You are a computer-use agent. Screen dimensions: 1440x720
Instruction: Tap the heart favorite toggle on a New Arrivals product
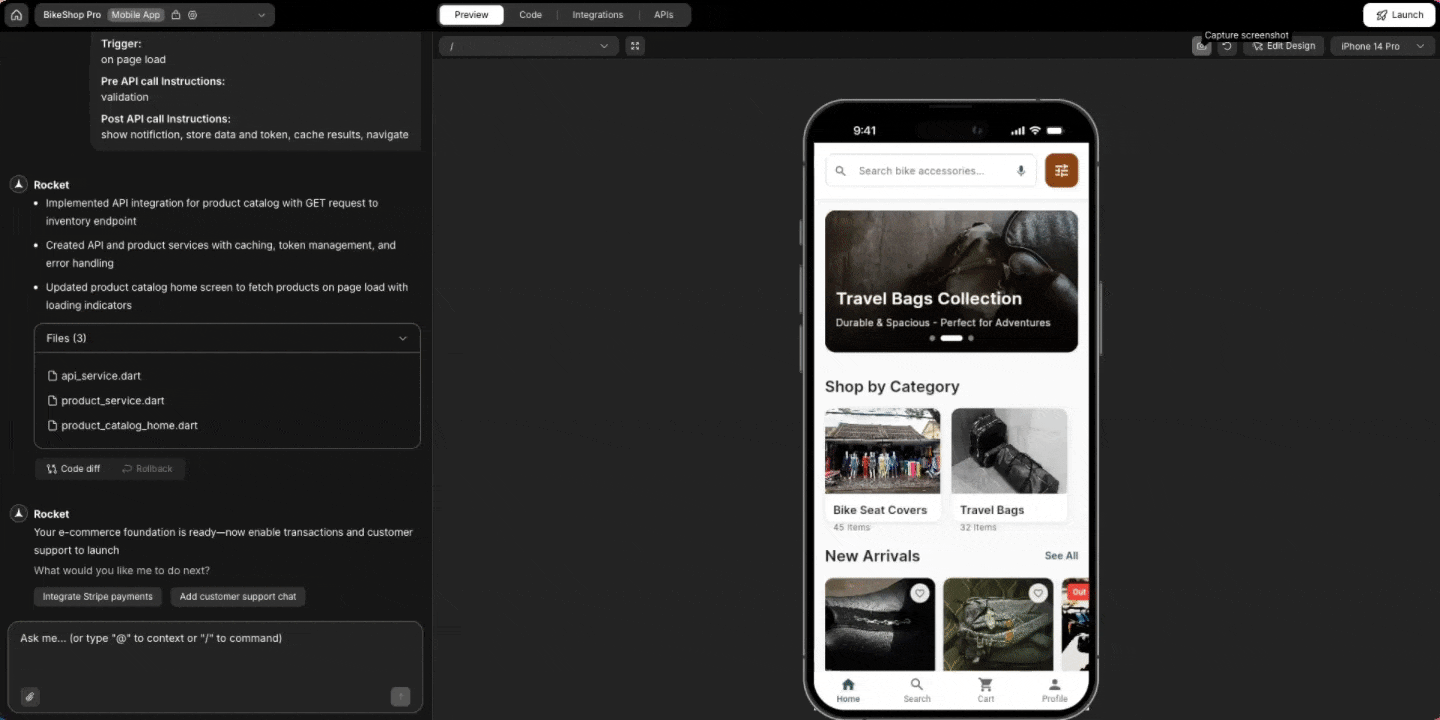pyautogui.click(x=920, y=593)
